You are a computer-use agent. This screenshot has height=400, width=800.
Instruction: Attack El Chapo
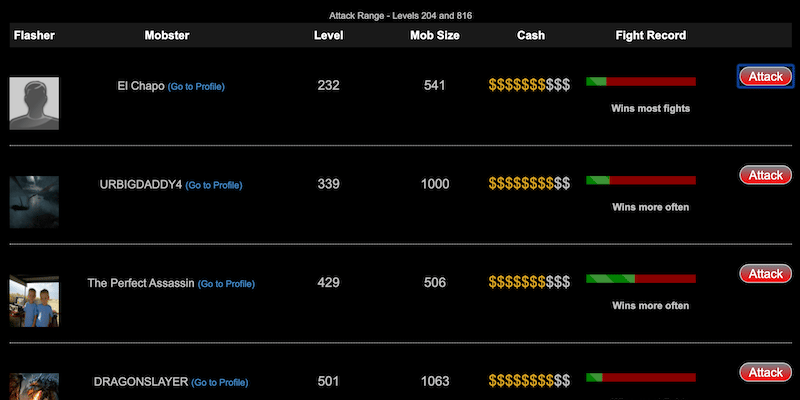coord(765,77)
